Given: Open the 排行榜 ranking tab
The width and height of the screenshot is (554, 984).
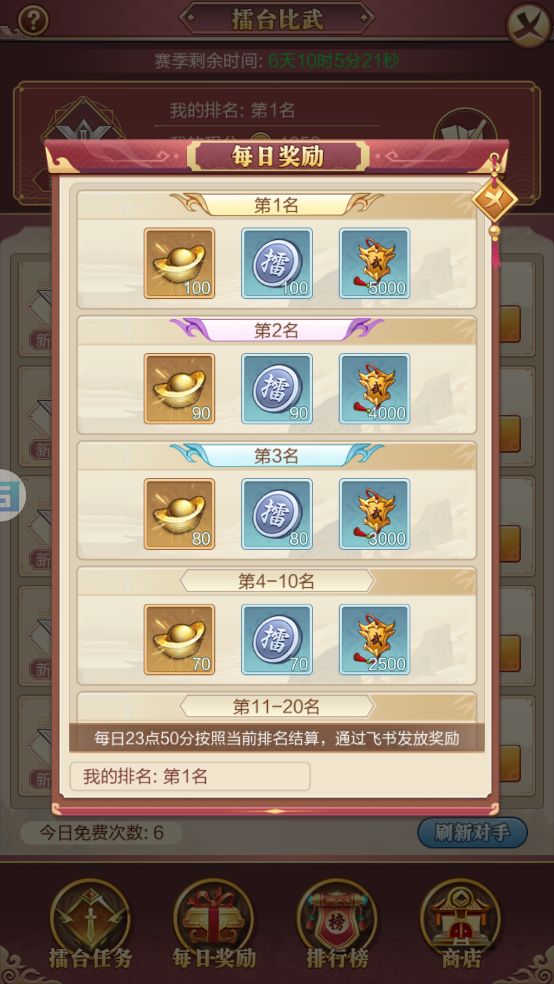Looking at the screenshot, I should pos(337,924).
